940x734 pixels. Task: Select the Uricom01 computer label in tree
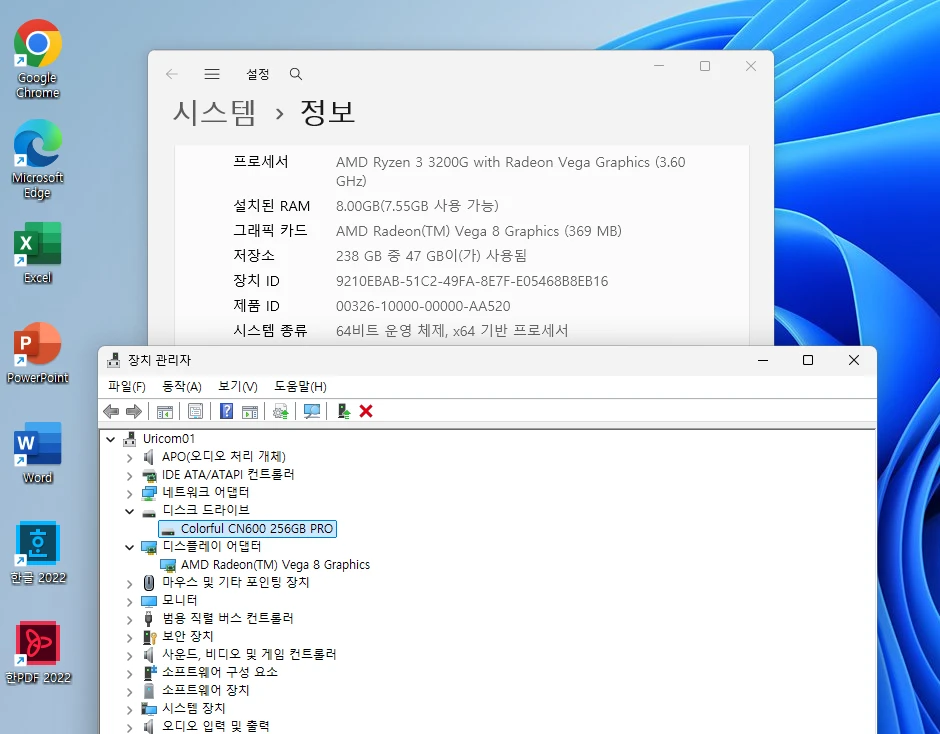168,438
